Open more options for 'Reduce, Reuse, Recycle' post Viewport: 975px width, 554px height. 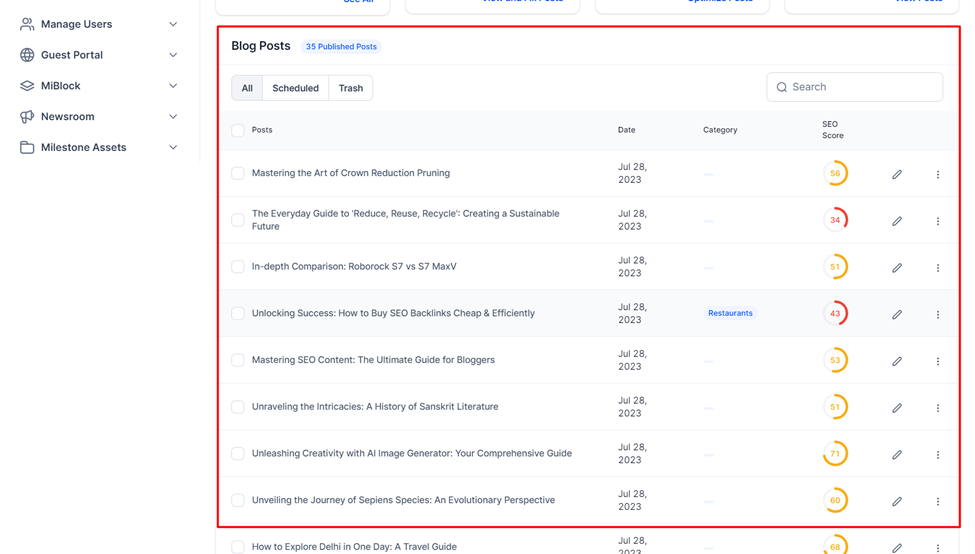(938, 221)
